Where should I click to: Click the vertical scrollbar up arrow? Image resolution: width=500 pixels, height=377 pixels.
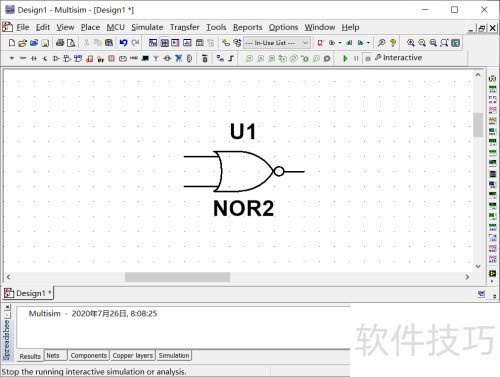click(478, 75)
